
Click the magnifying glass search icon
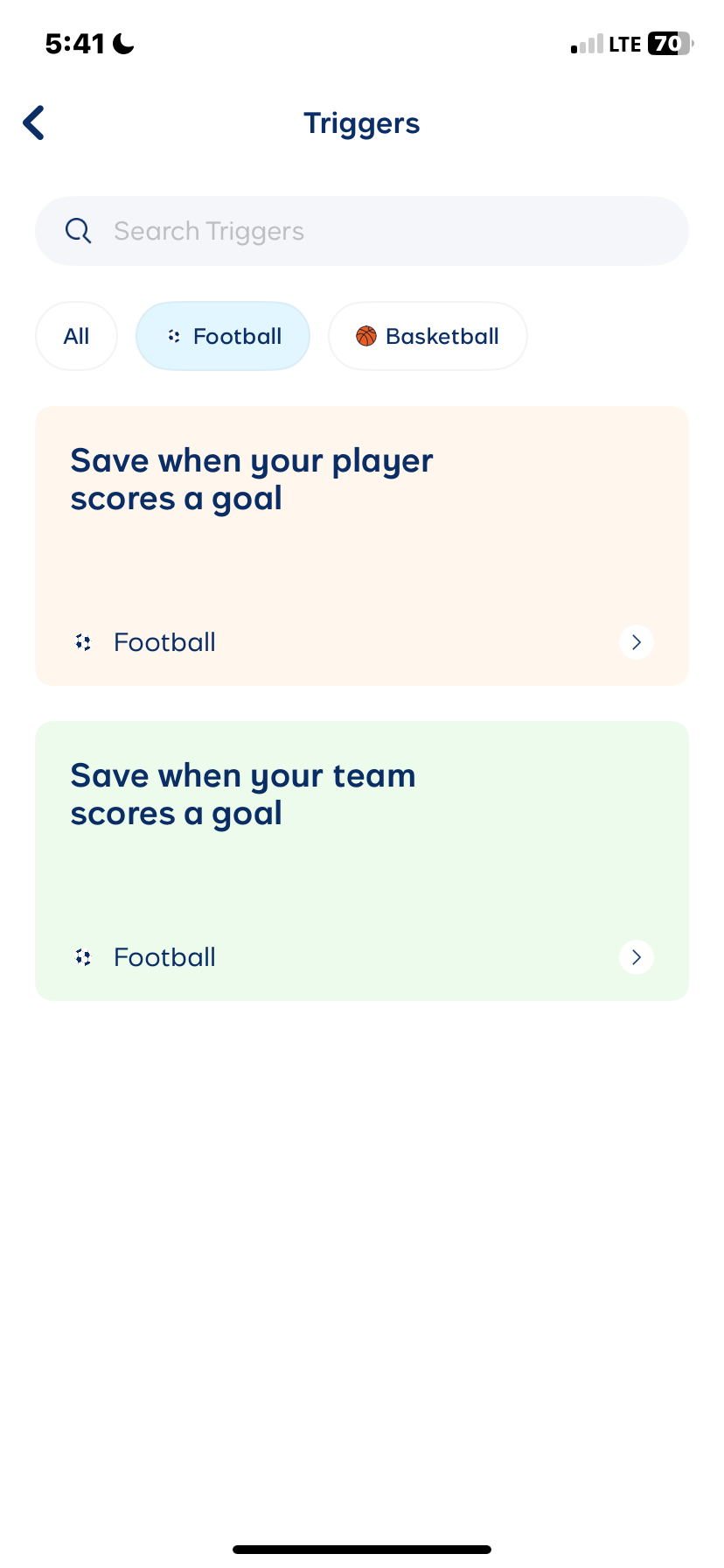pyautogui.click(x=78, y=230)
